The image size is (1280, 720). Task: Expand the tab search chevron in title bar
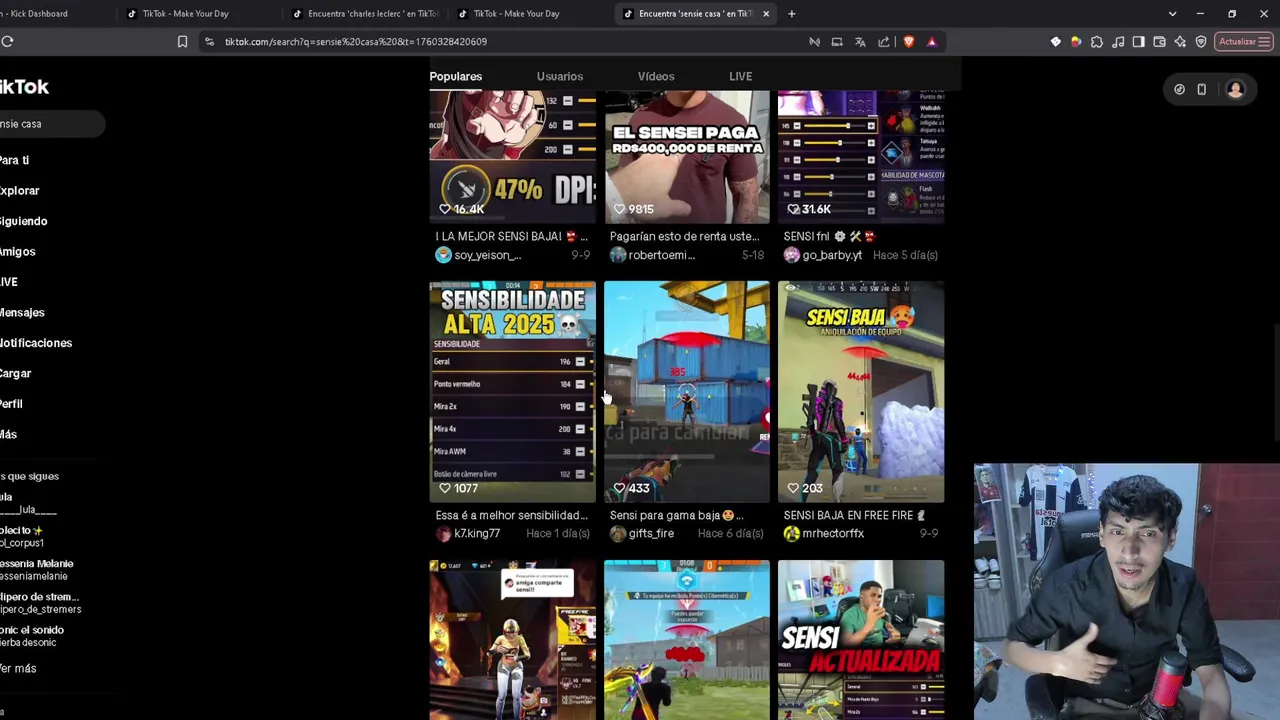point(1172,14)
